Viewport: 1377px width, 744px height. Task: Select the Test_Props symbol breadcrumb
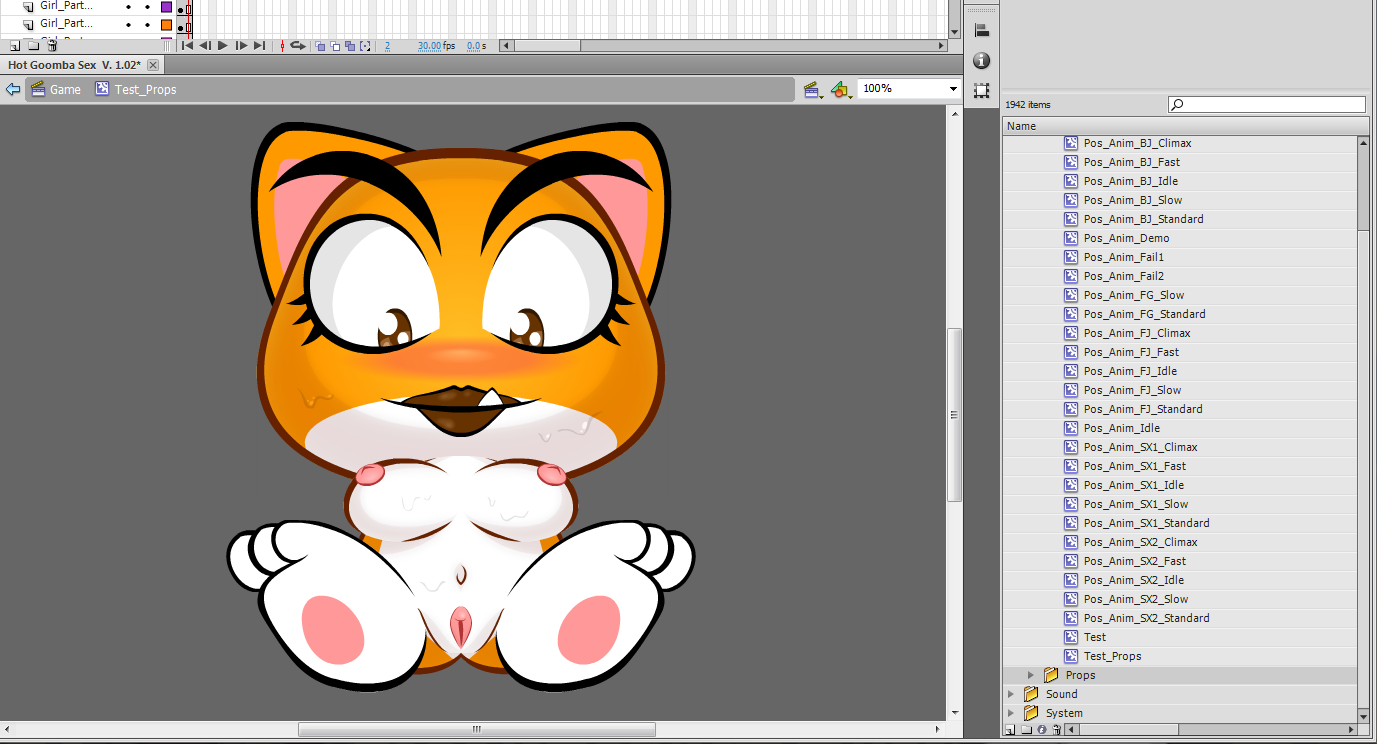coord(136,89)
